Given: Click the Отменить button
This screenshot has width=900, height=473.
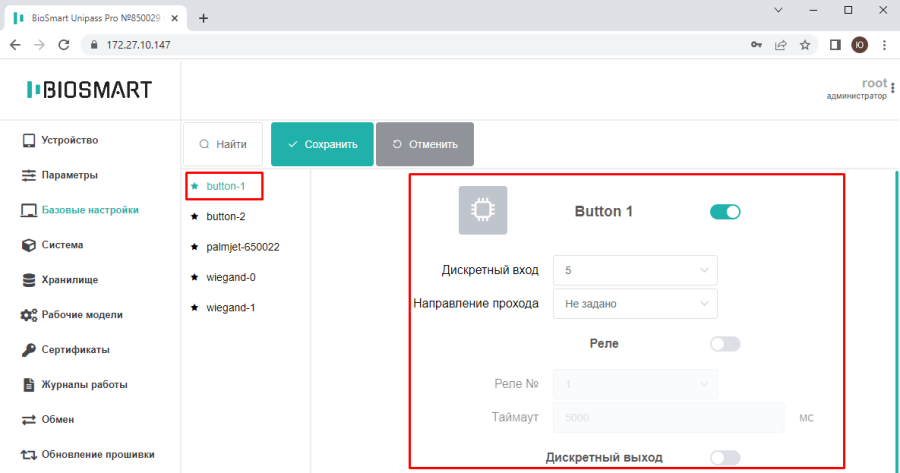Looking at the screenshot, I should pos(425,144).
